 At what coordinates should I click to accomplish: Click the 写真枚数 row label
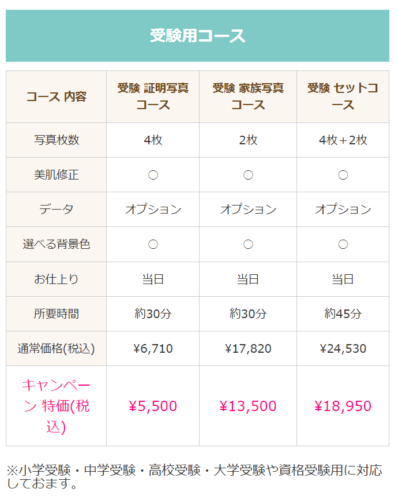[56, 140]
